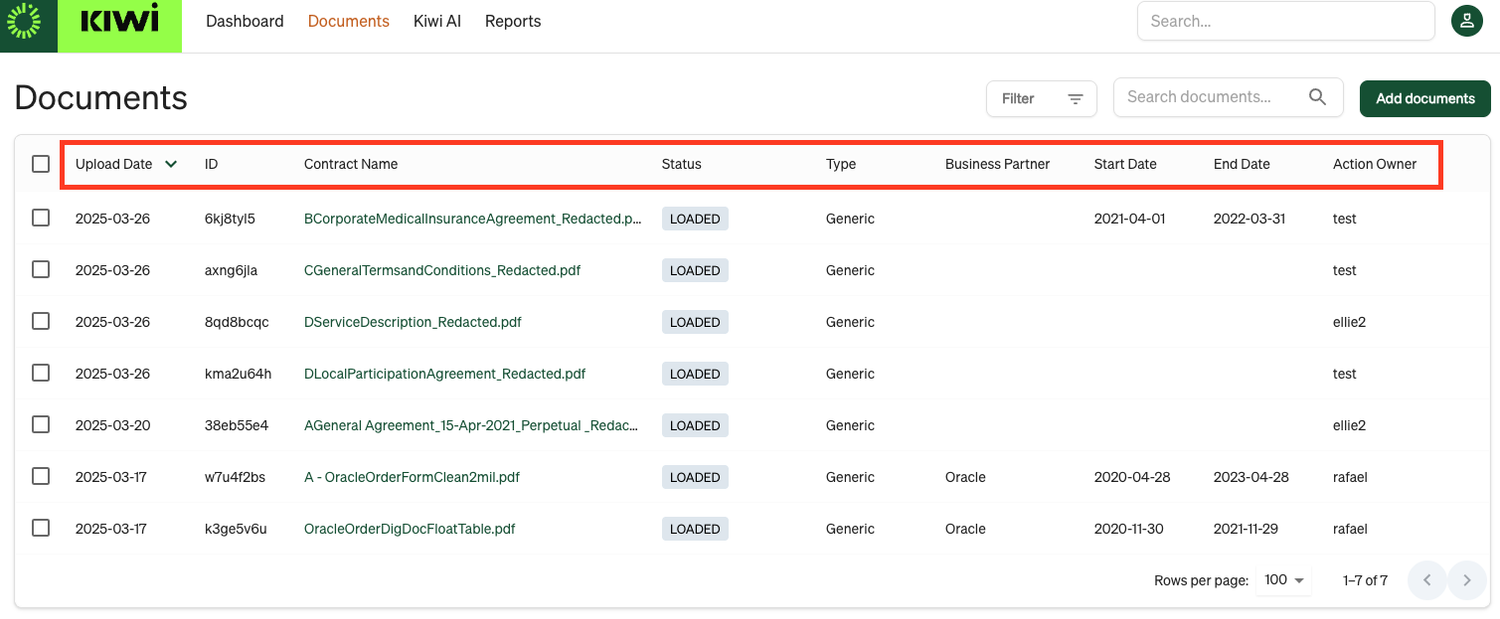Click the KIWI brand logo
The image size is (1500, 619).
119,21
